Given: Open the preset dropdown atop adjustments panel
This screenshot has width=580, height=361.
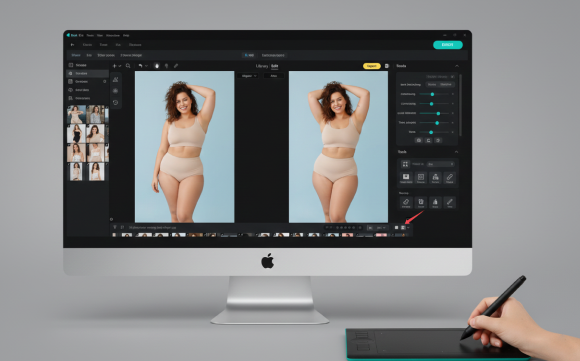Looking at the screenshot, I should (440, 77).
